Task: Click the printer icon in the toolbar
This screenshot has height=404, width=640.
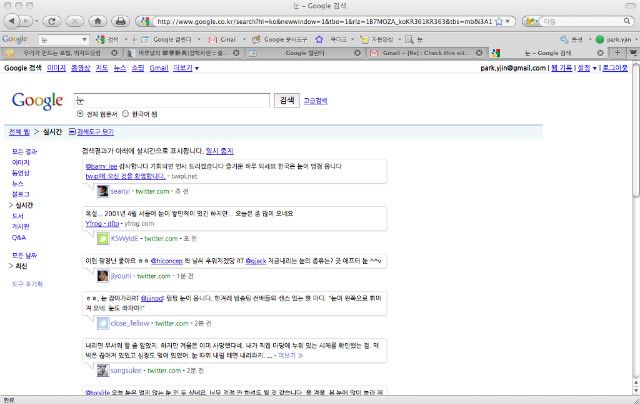Action: [x=120, y=21]
